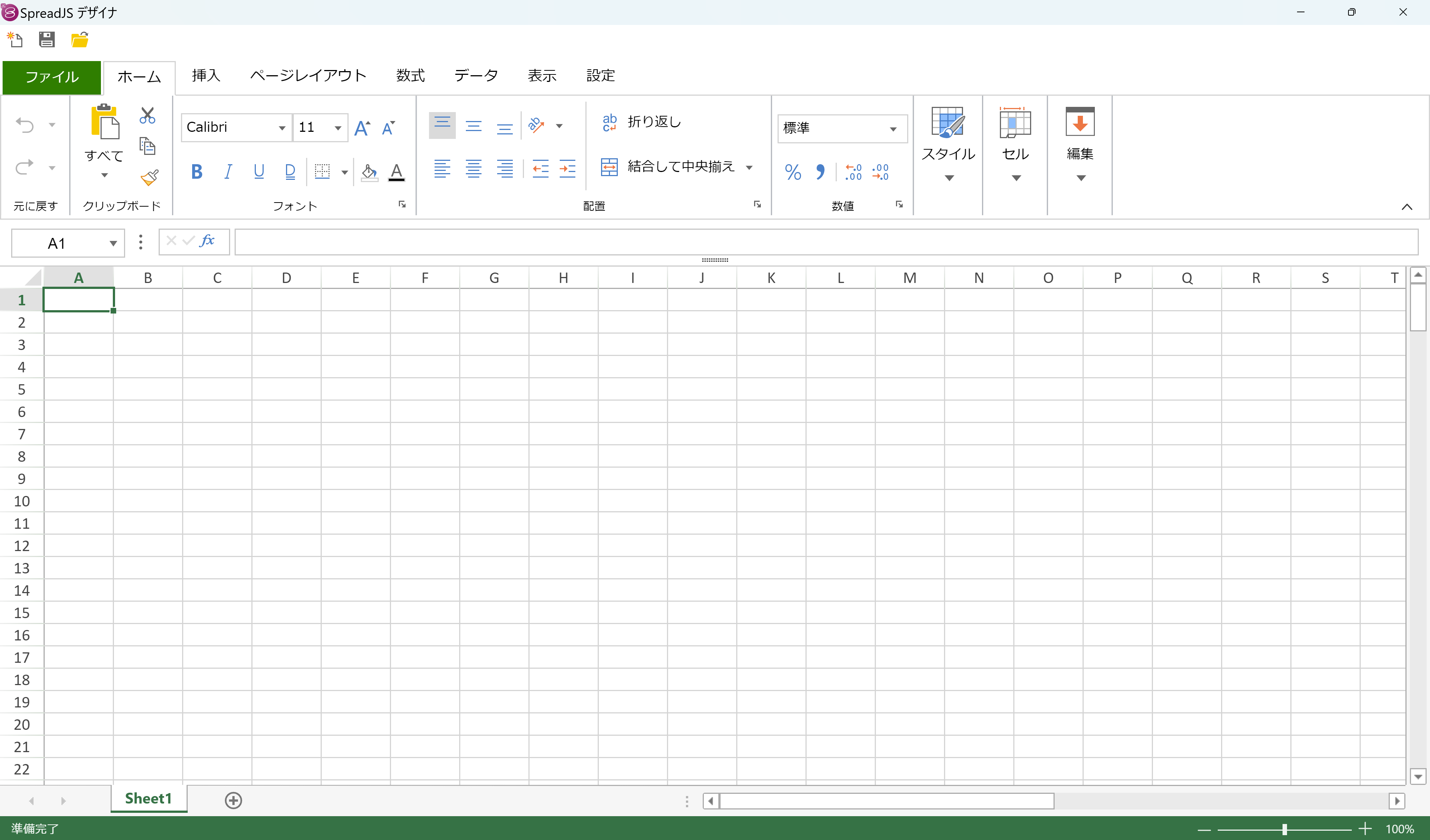Add a new sheet with plus icon
This screenshot has width=1430, height=840.
tap(233, 800)
